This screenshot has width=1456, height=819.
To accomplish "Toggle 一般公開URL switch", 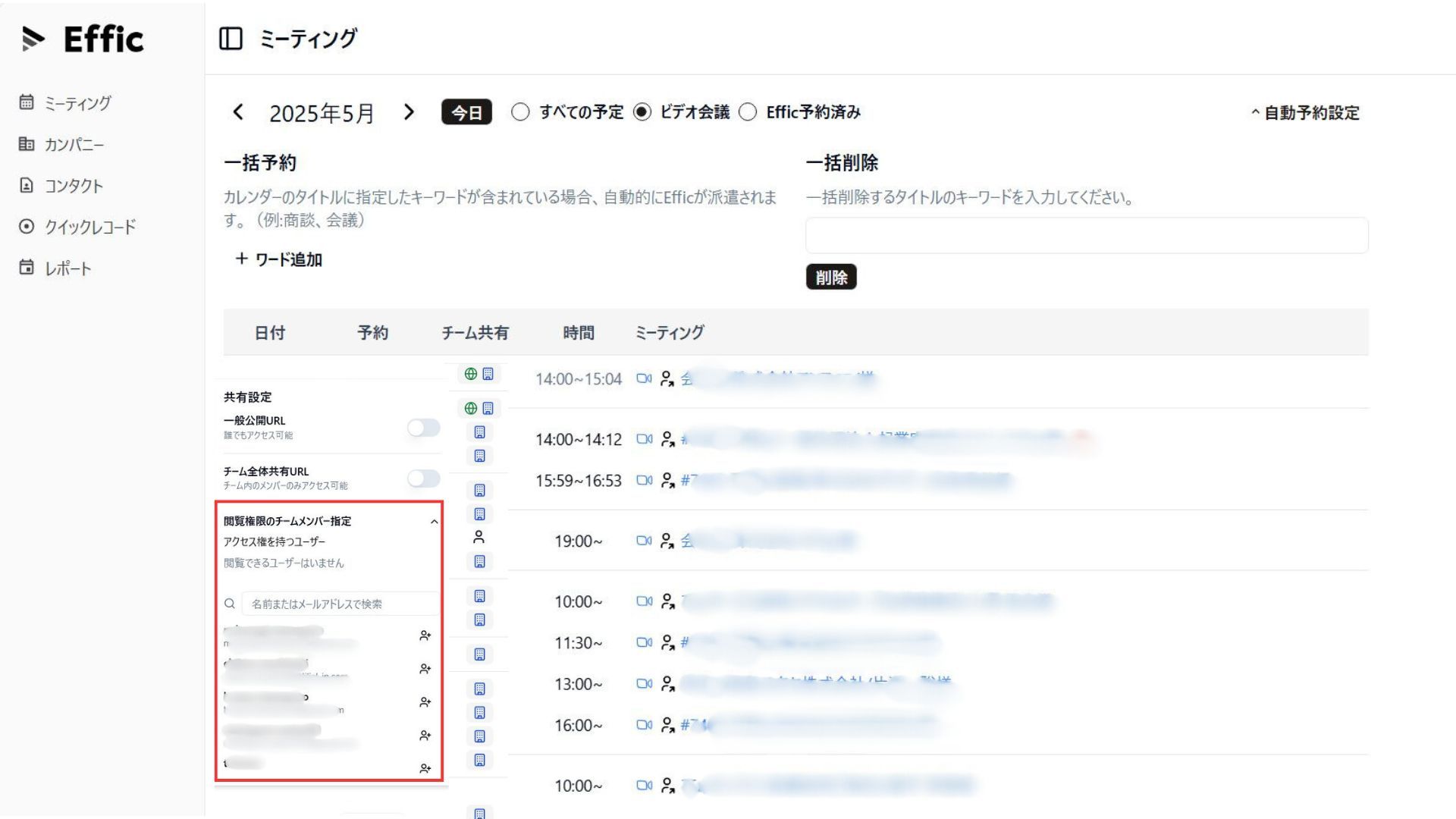I will coord(423,428).
